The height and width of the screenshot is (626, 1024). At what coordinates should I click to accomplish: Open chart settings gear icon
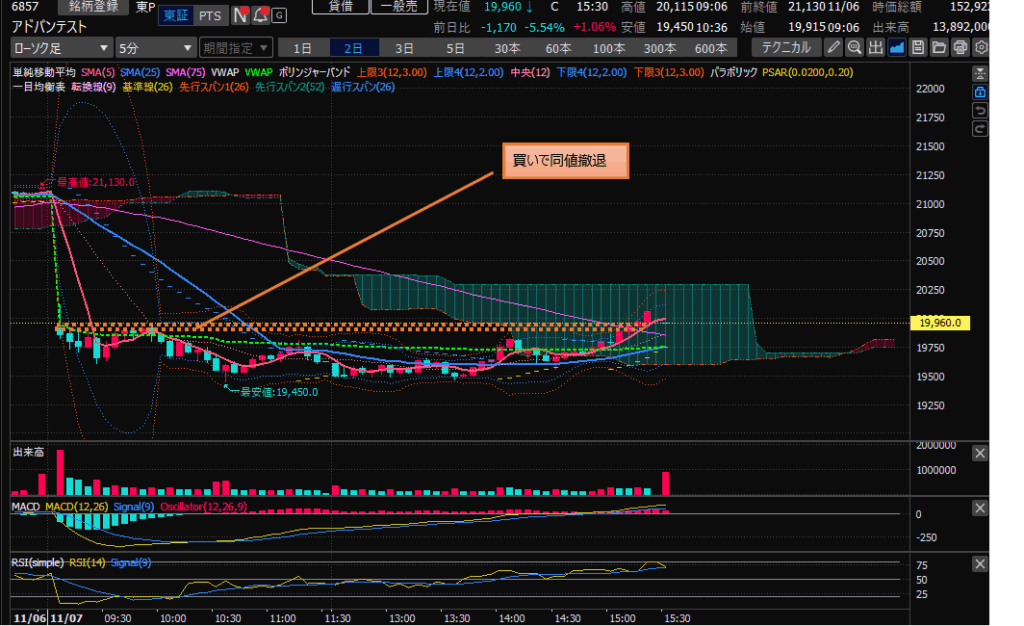coord(981,47)
